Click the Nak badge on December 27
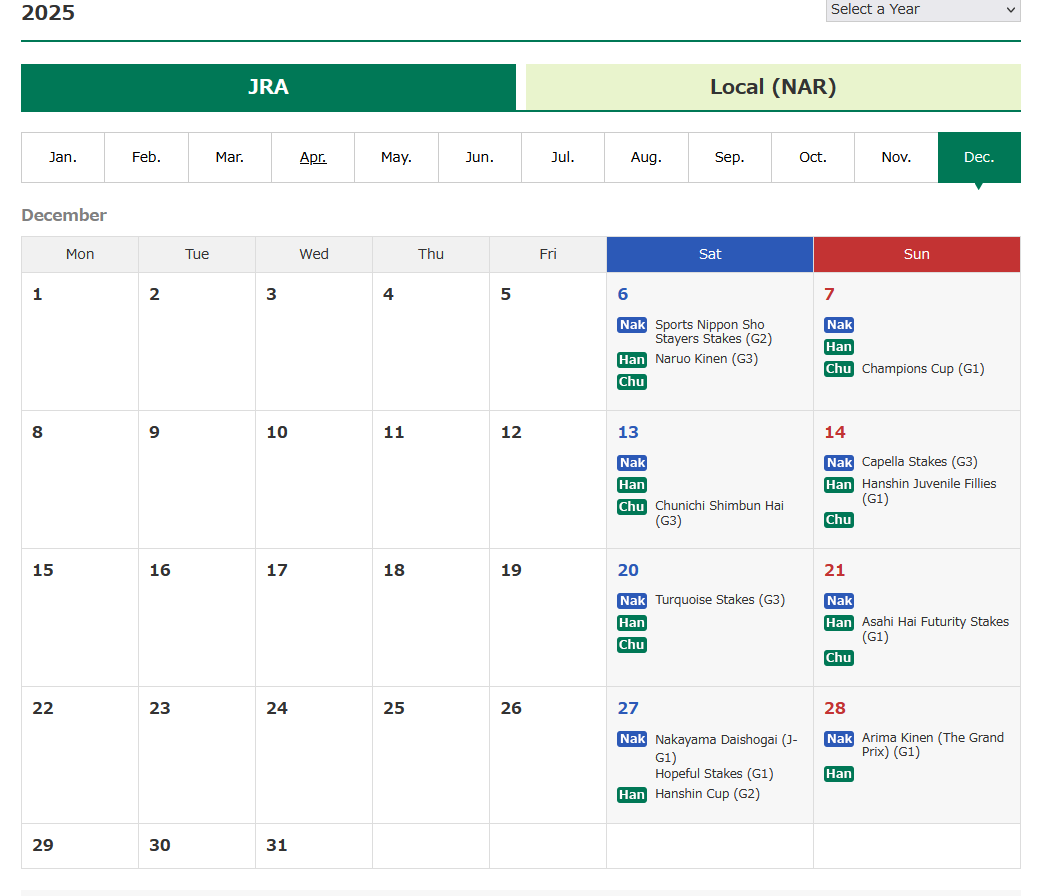This screenshot has width=1041, height=896. click(632, 739)
